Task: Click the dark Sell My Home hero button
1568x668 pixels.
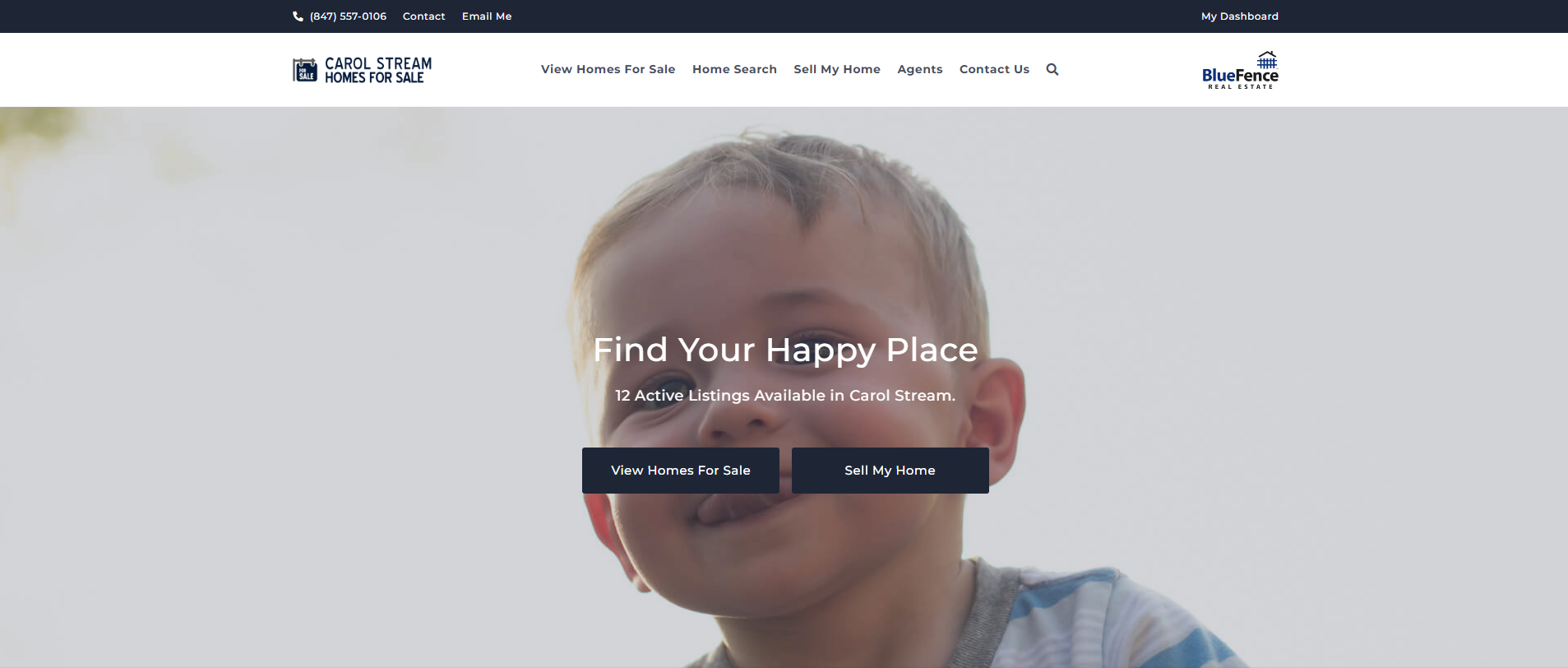Action: (890, 471)
